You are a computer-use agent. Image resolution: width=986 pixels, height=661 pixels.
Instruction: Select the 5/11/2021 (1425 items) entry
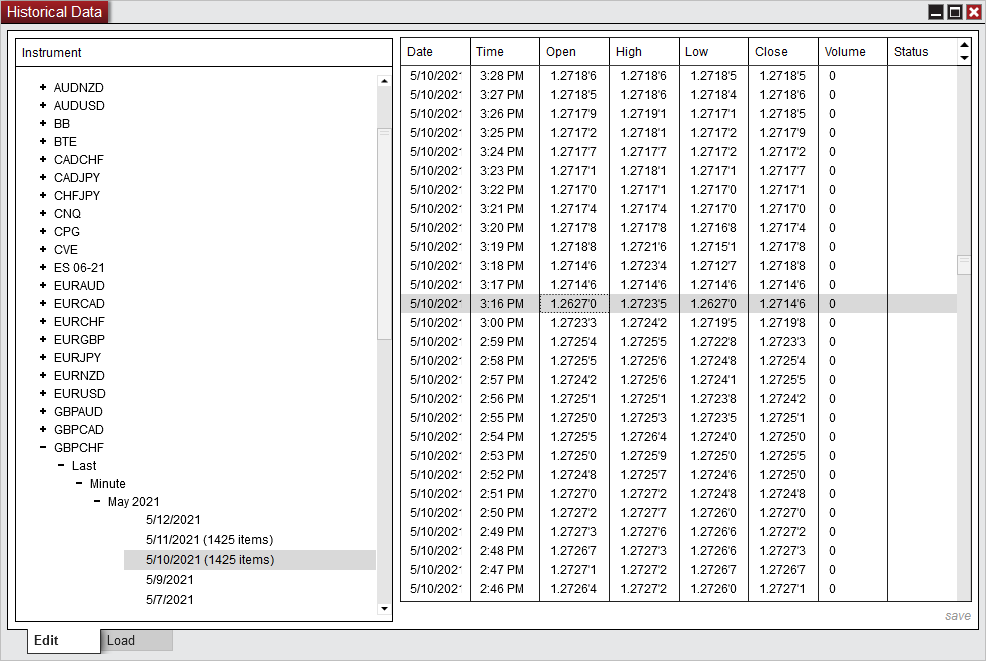pyautogui.click(x=207, y=539)
